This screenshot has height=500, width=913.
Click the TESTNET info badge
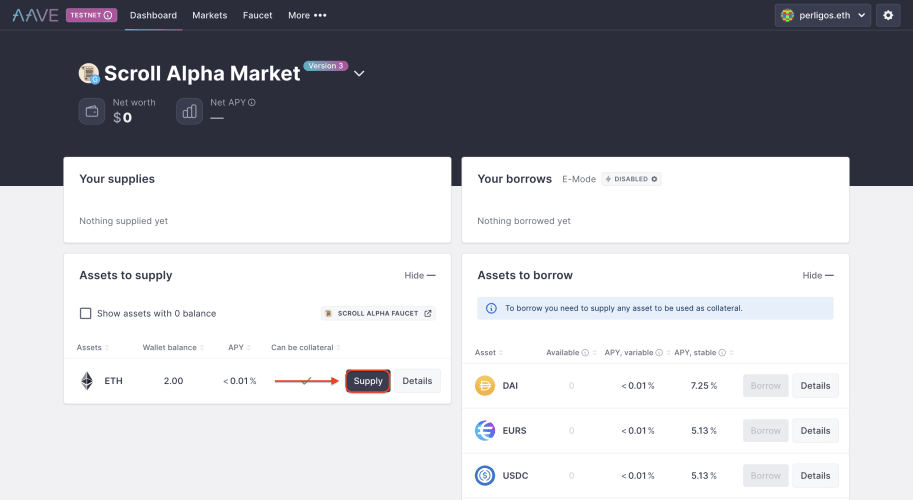pos(91,15)
